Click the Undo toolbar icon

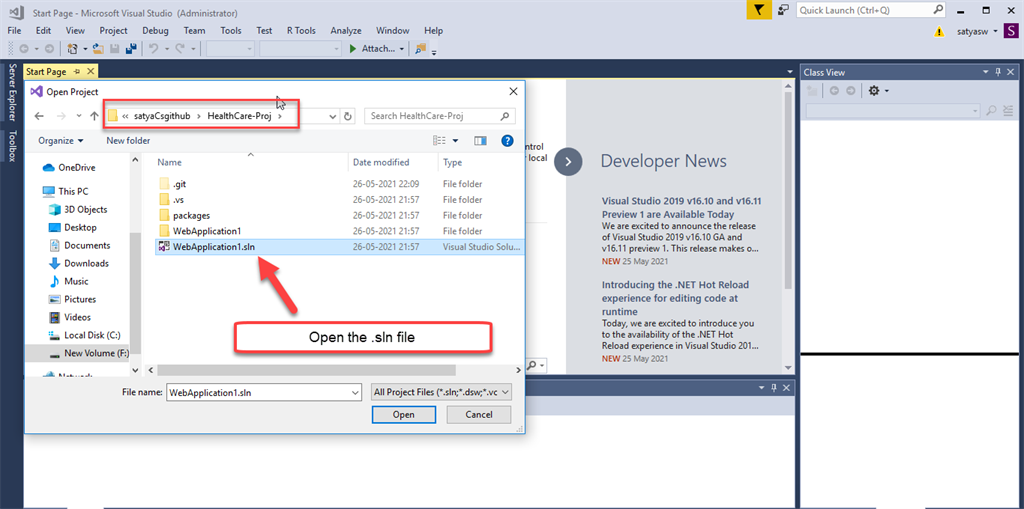click(153, 48)
